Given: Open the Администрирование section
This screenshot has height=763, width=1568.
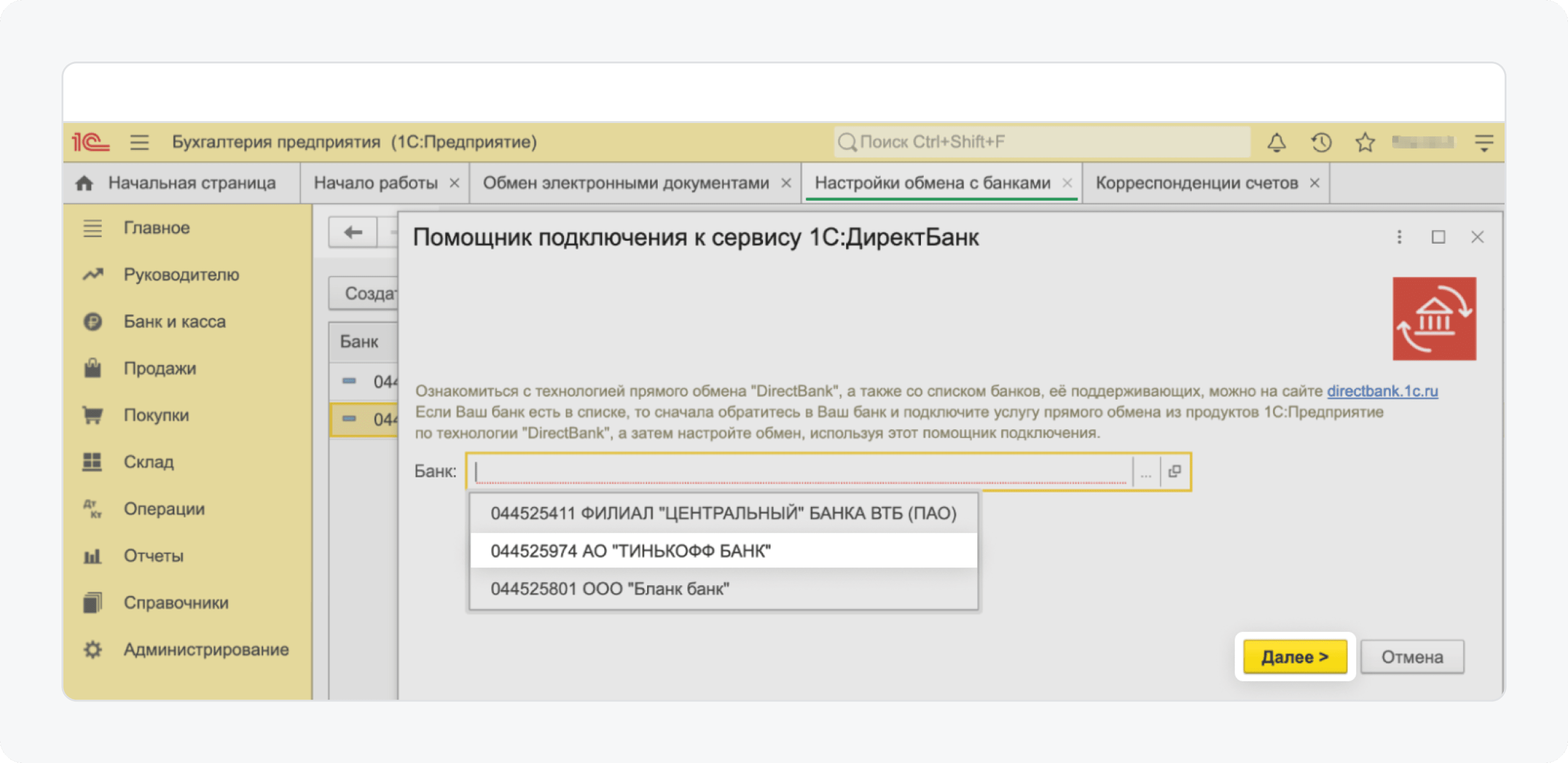Looking at the screenshot, I should click(x=207, y=650).
